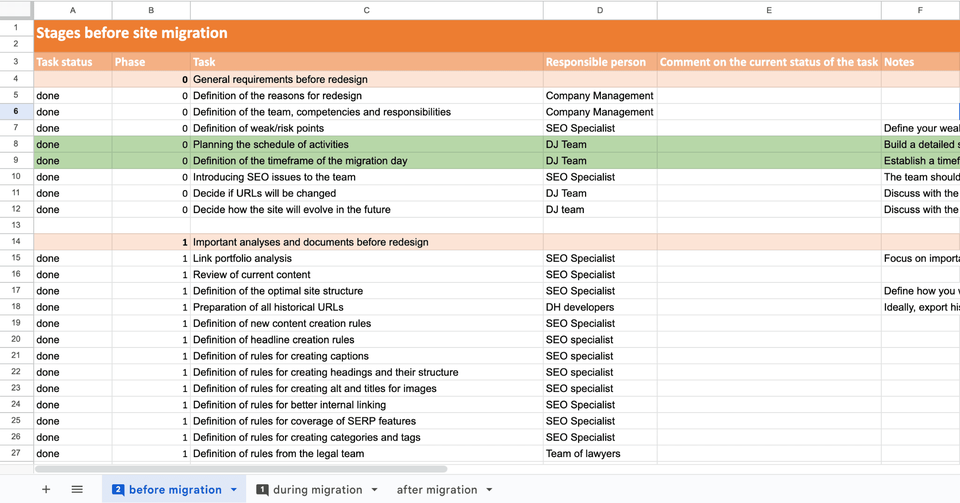Click the select-all corner box

(x=17, y=10)
